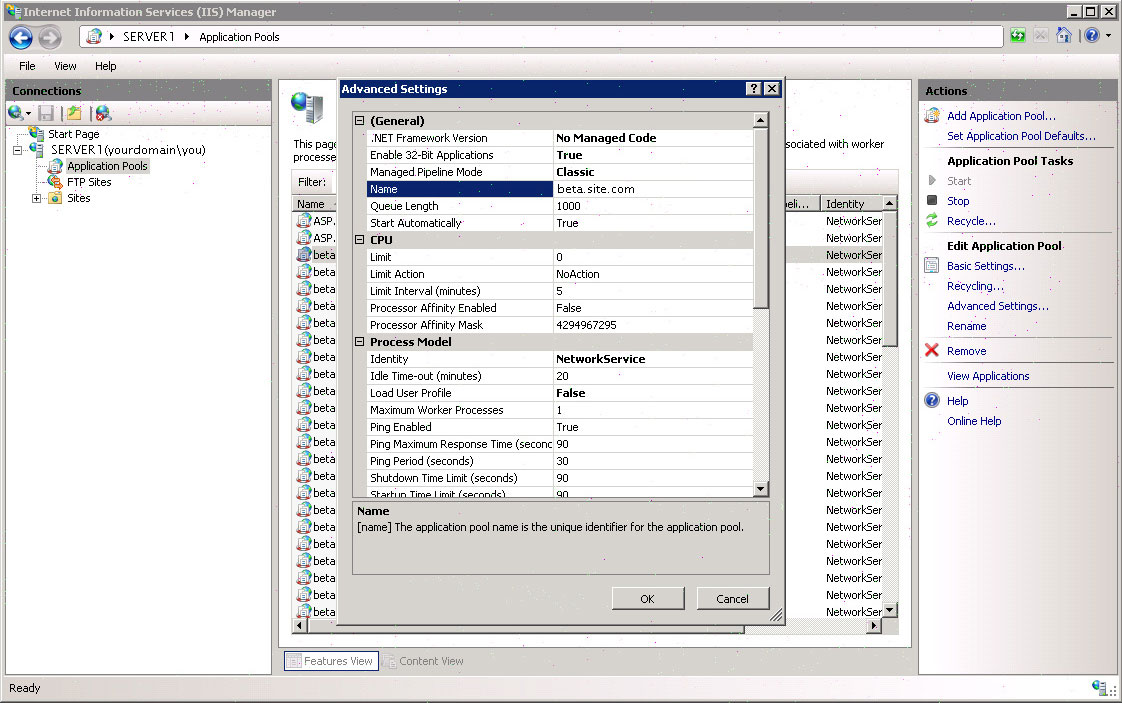Select the Shutdown Time Limit (seconds) row
This screenshot has width=1122, height=703.
tap(560, 478)
